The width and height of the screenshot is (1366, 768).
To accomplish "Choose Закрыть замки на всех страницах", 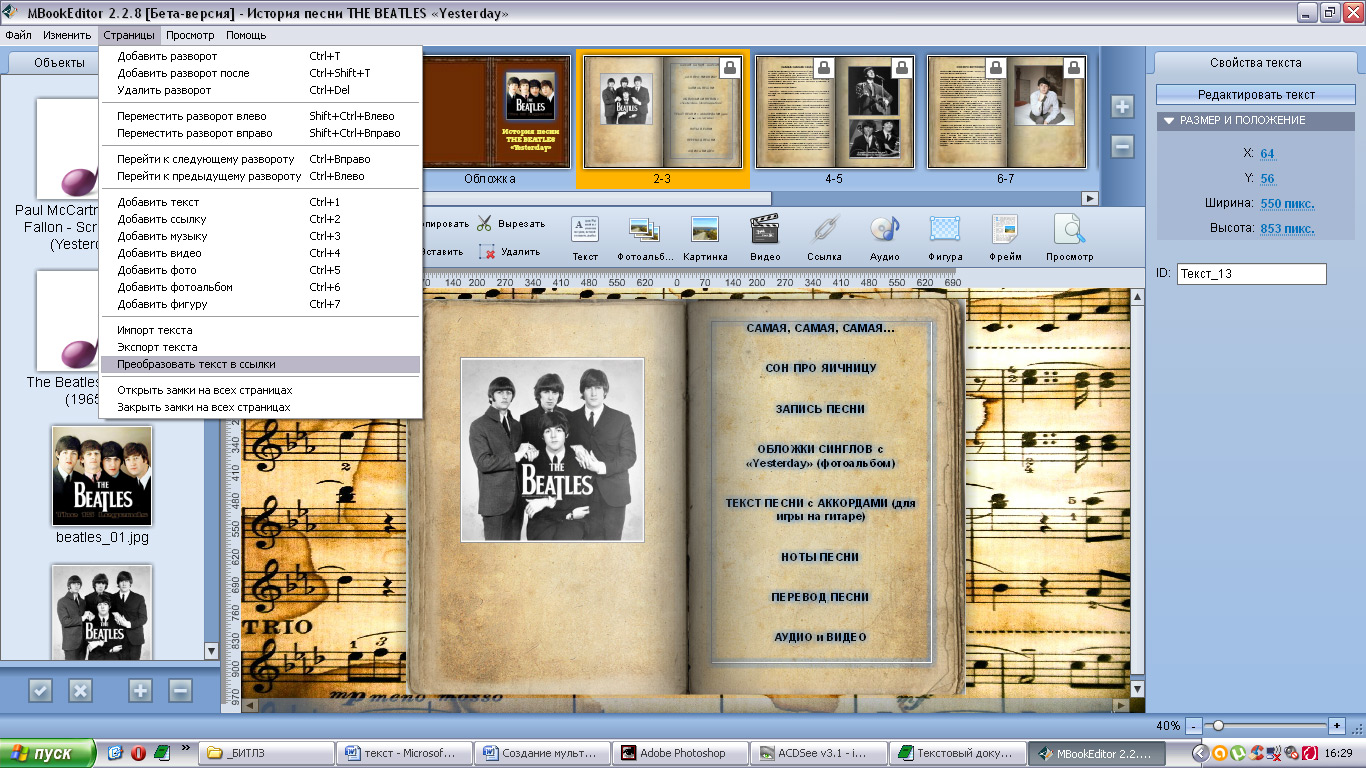I will click(x=261, y=407).
